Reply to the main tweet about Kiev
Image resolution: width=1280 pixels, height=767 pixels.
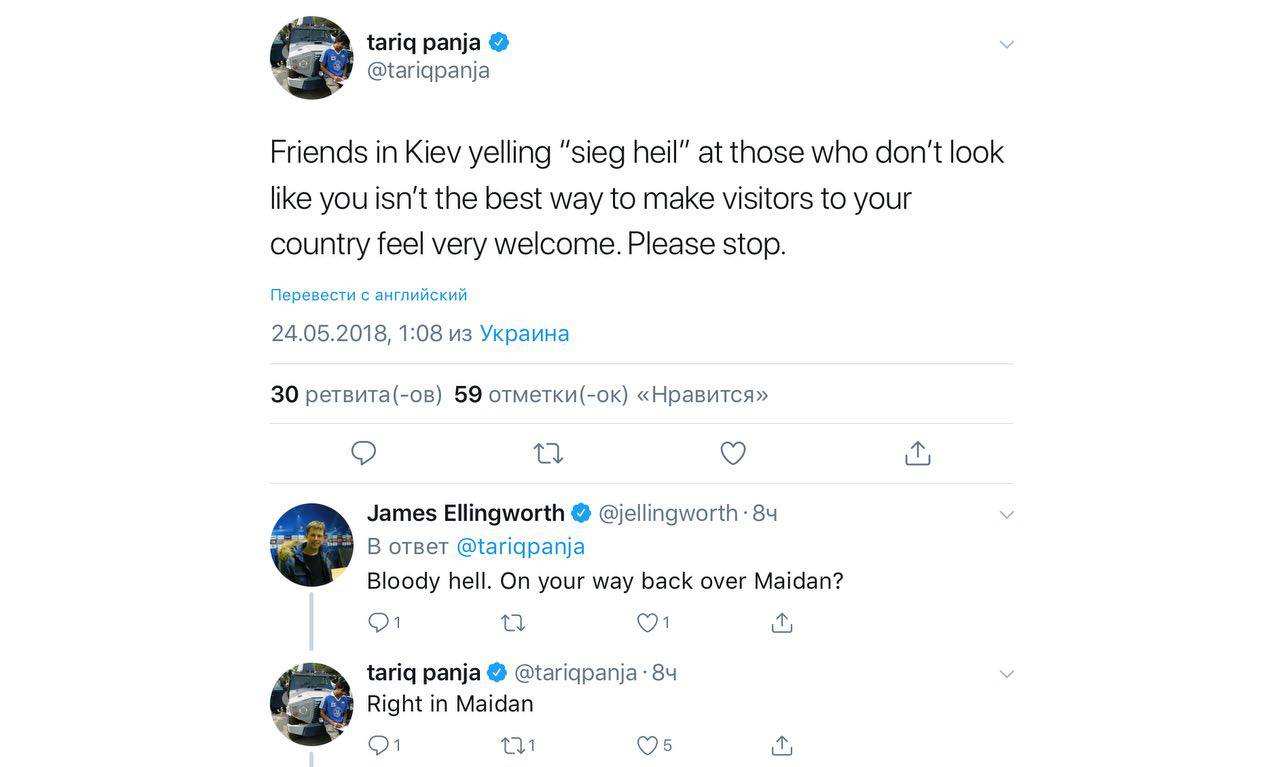tap(364, 453)
